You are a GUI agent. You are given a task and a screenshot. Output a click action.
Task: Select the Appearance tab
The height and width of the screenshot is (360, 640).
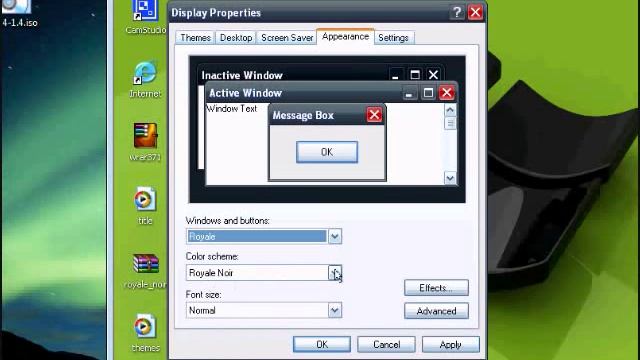345,36
